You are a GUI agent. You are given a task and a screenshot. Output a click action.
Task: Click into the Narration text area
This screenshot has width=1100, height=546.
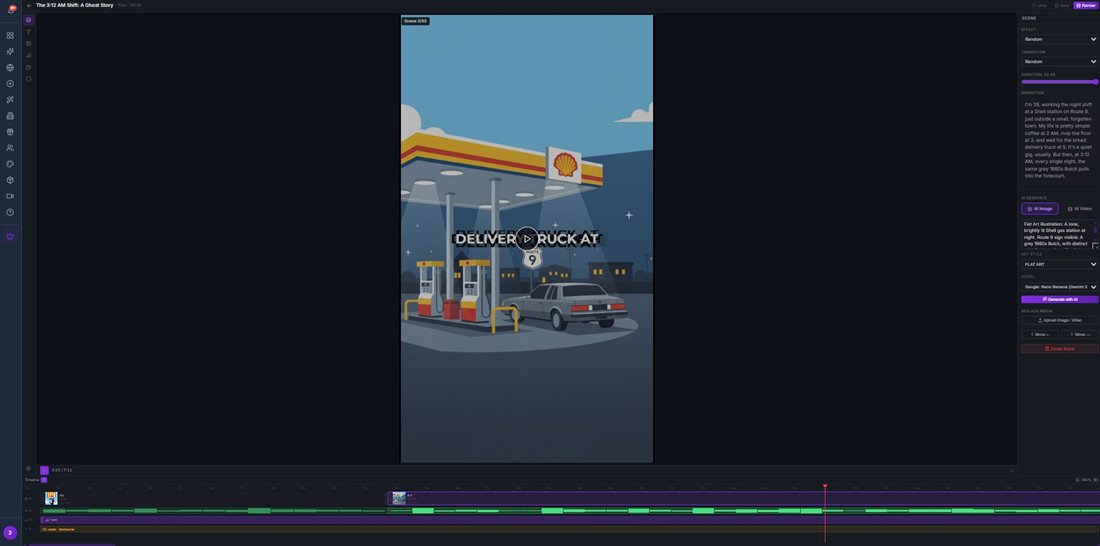(x=1059, y=140)
